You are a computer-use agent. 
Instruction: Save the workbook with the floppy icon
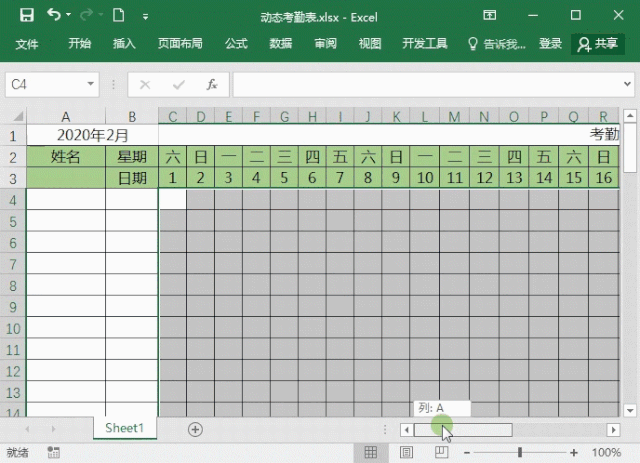click(x=27, y=16)
